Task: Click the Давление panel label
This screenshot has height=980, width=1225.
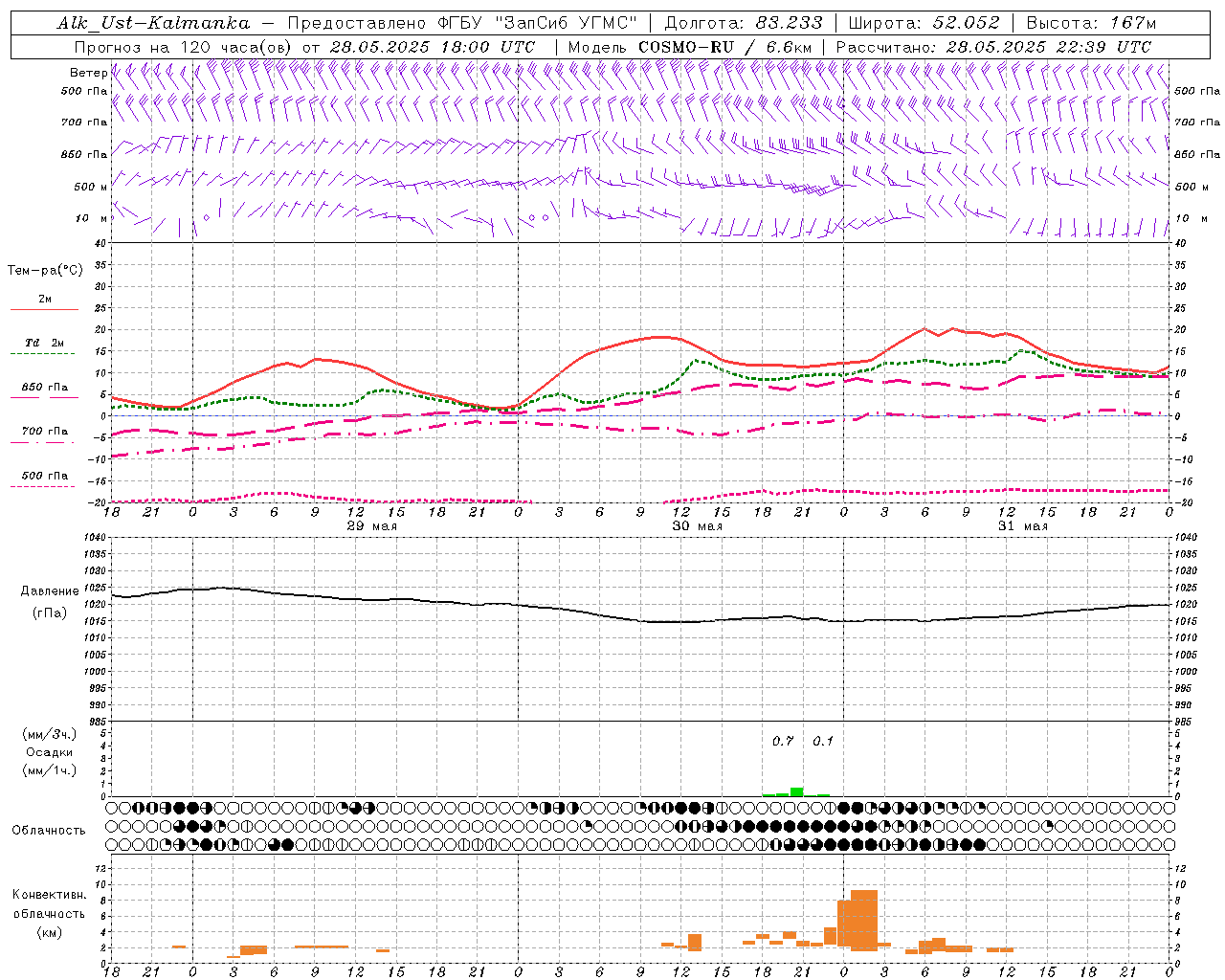Action: pyautogui.click(x=50, y=591)
